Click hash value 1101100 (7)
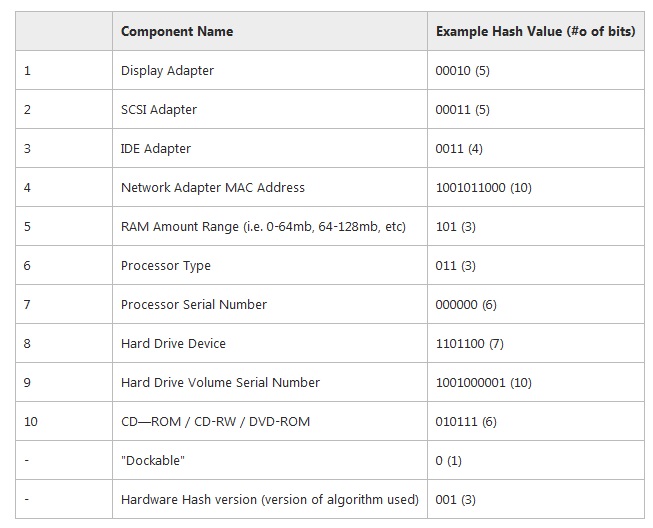The height and width of the screenshot is (528, 653). pos(469,344)
